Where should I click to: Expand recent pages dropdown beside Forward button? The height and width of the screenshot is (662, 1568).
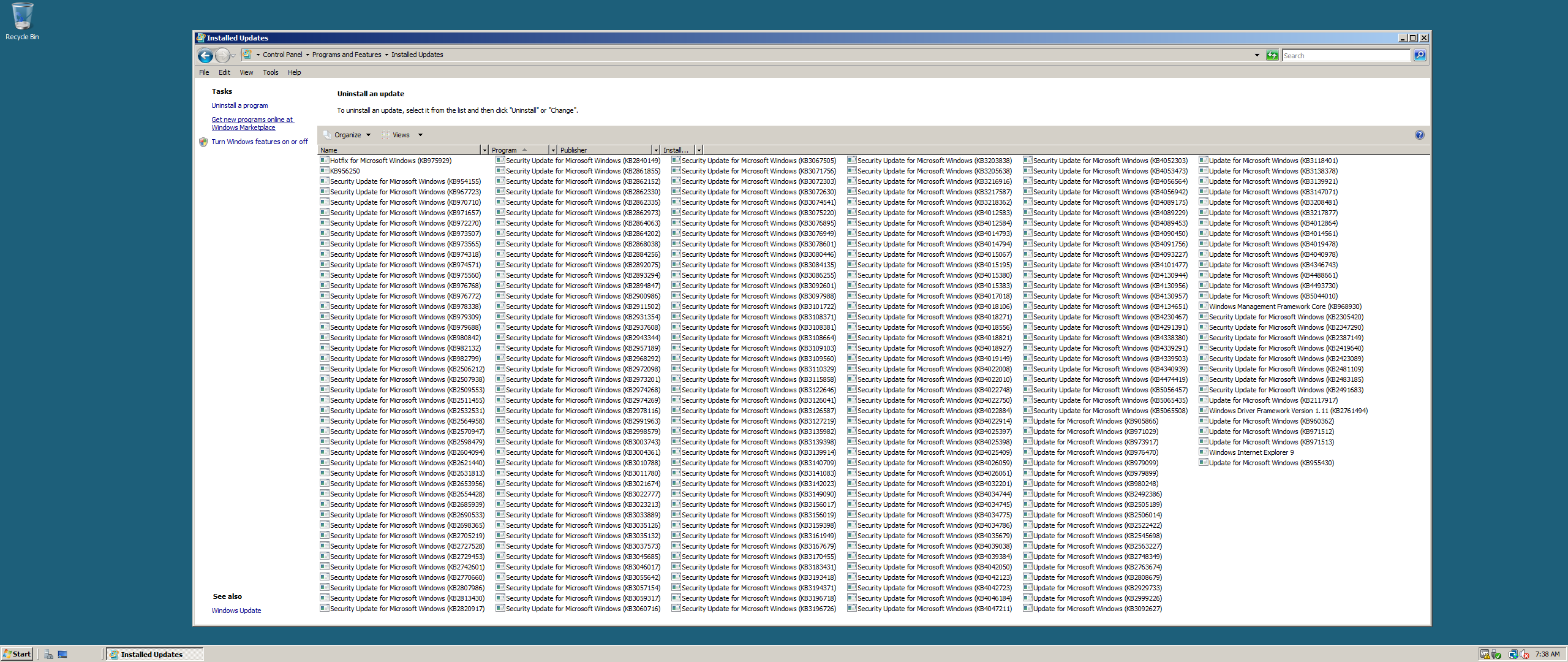point(233,56)
